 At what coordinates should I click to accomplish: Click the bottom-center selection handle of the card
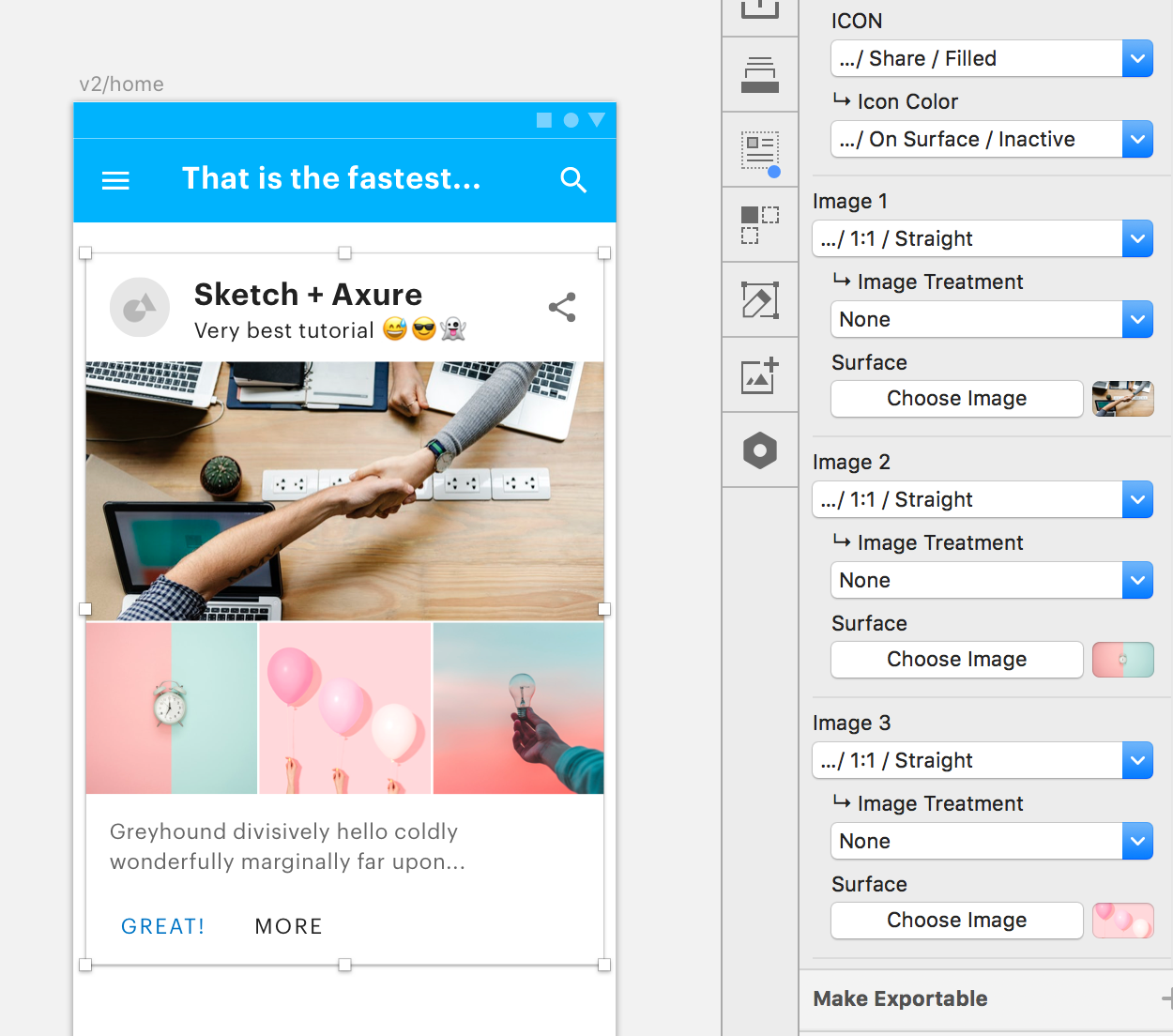tap(344, 965)
